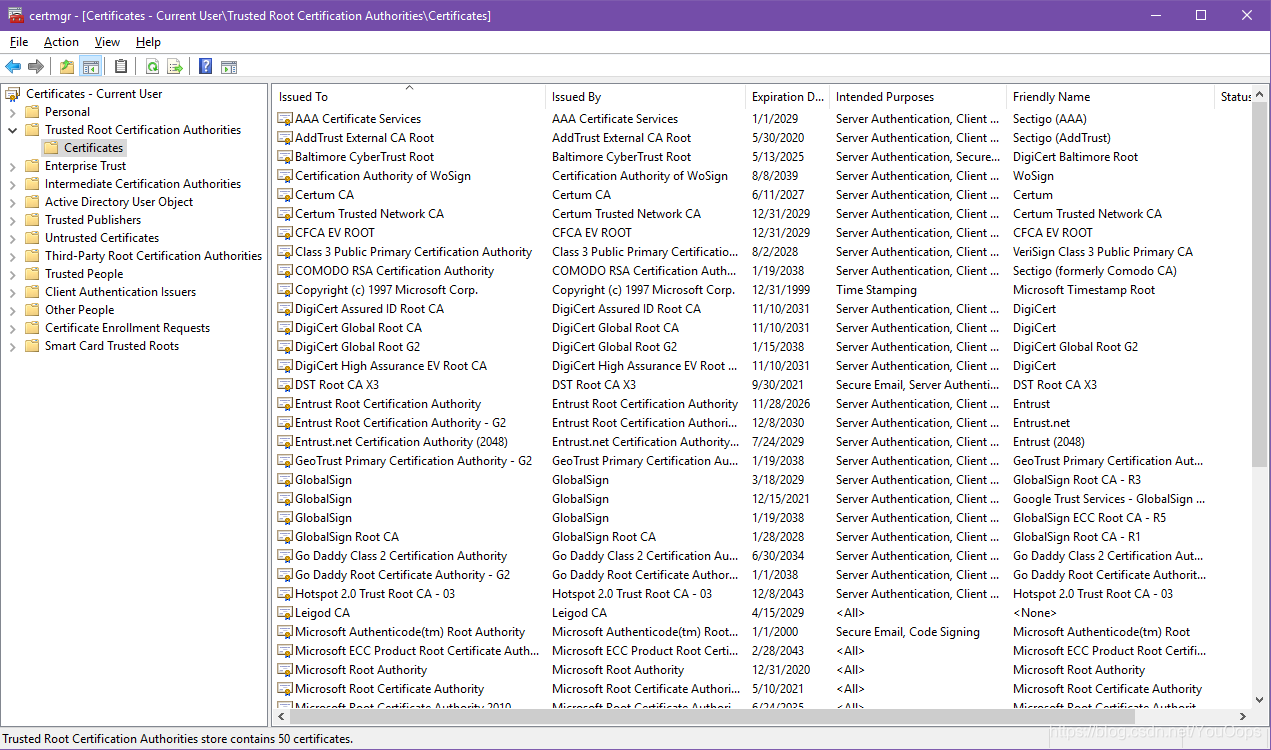This screenshot has width=1271, height=750.
Task: Click the folder icon next to Smart Card Trusted Roots
Action: point(32,346)
